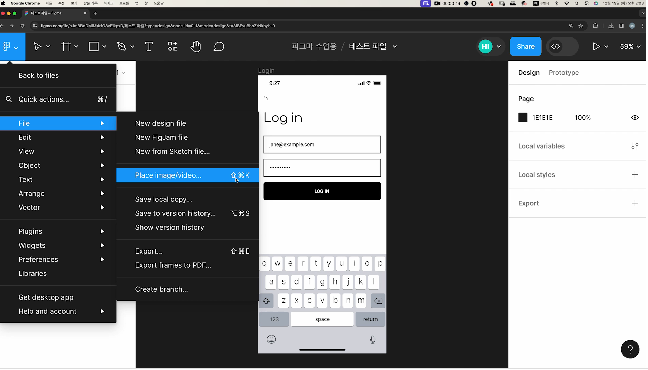The width and height of the screenshot is (648, 370).
Task: Open file name dropdown chevron
Action: click(395, 47)
